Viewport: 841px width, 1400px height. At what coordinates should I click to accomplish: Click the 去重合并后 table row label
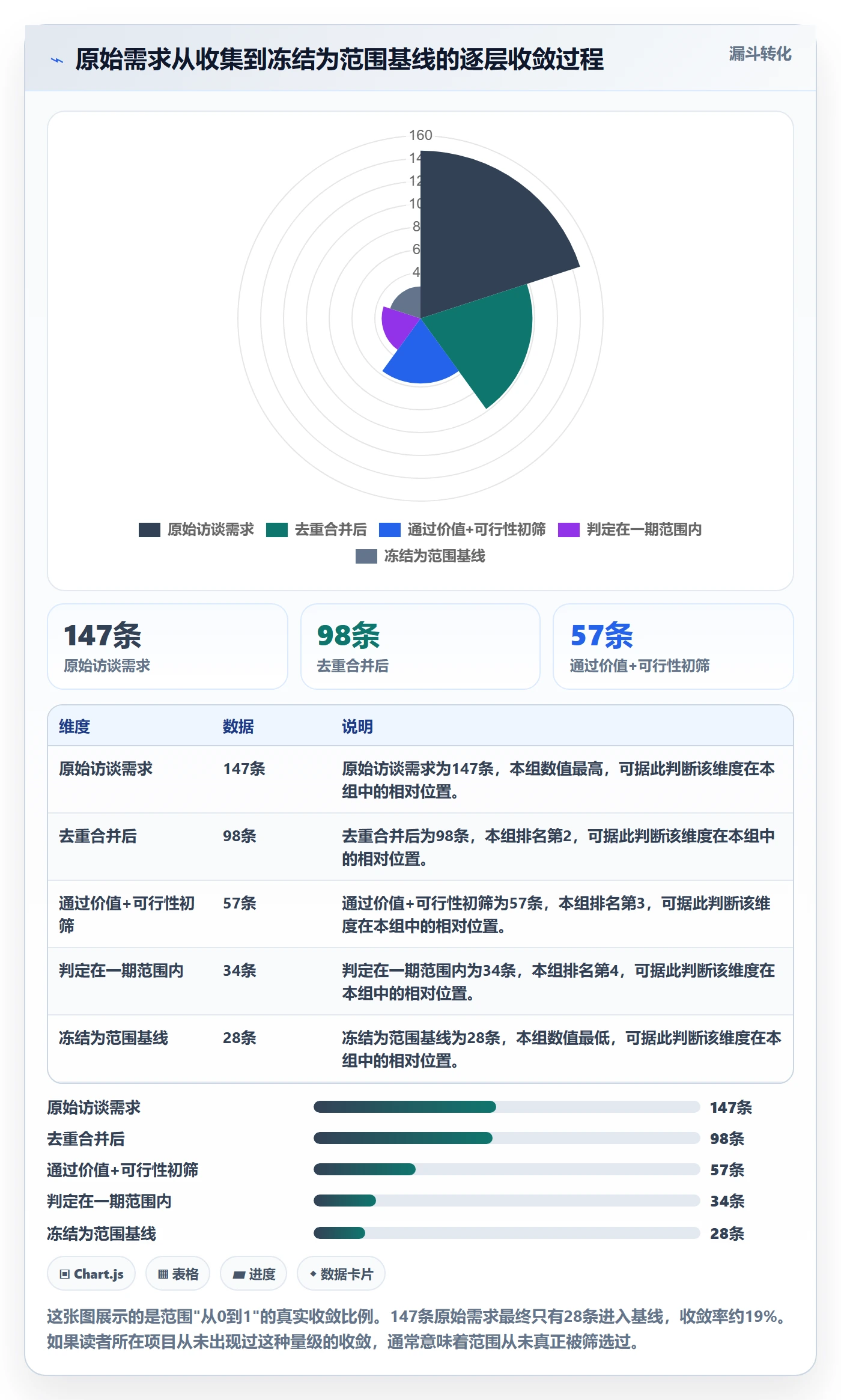coord(98,836)
